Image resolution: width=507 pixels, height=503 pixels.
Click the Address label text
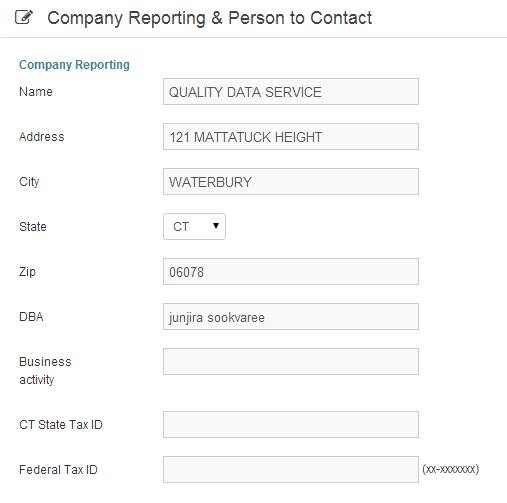point(42,137)
